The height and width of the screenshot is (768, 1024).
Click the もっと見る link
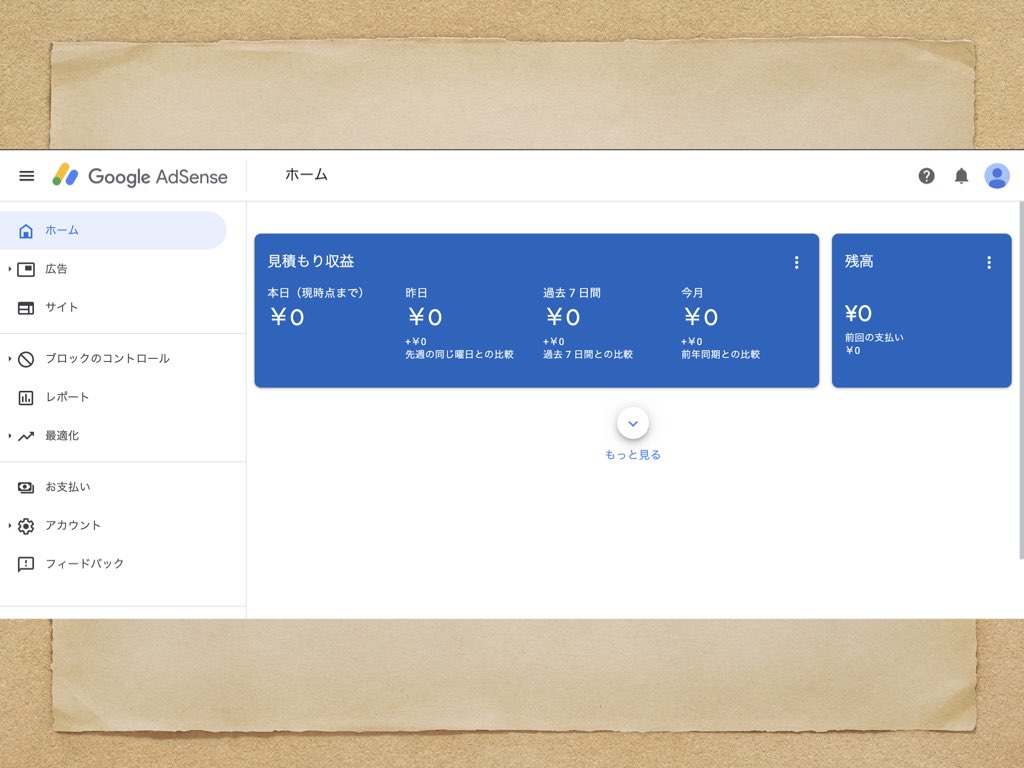point(632,455)
